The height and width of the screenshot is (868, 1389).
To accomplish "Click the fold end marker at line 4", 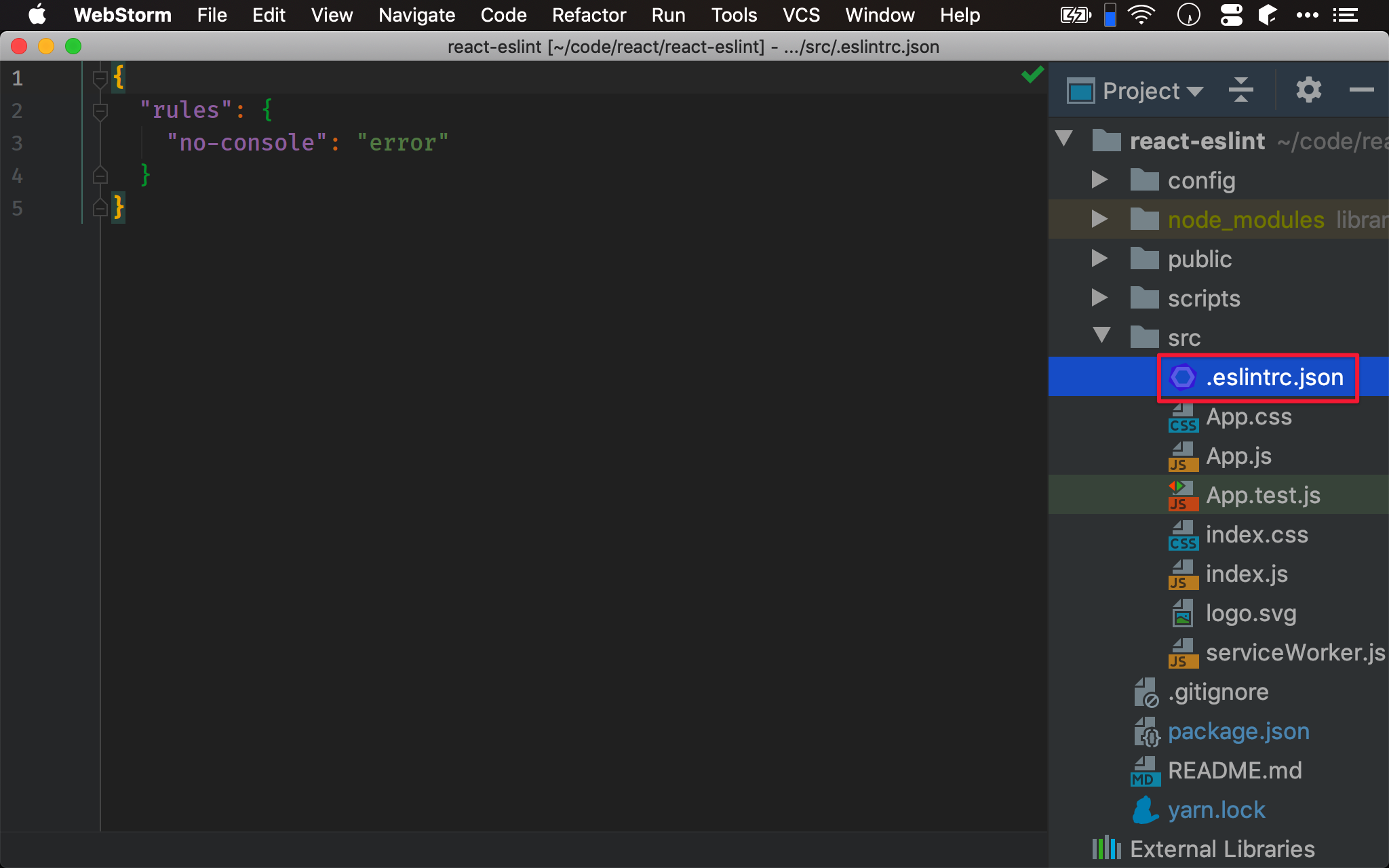I will click(x=100, y=176).
